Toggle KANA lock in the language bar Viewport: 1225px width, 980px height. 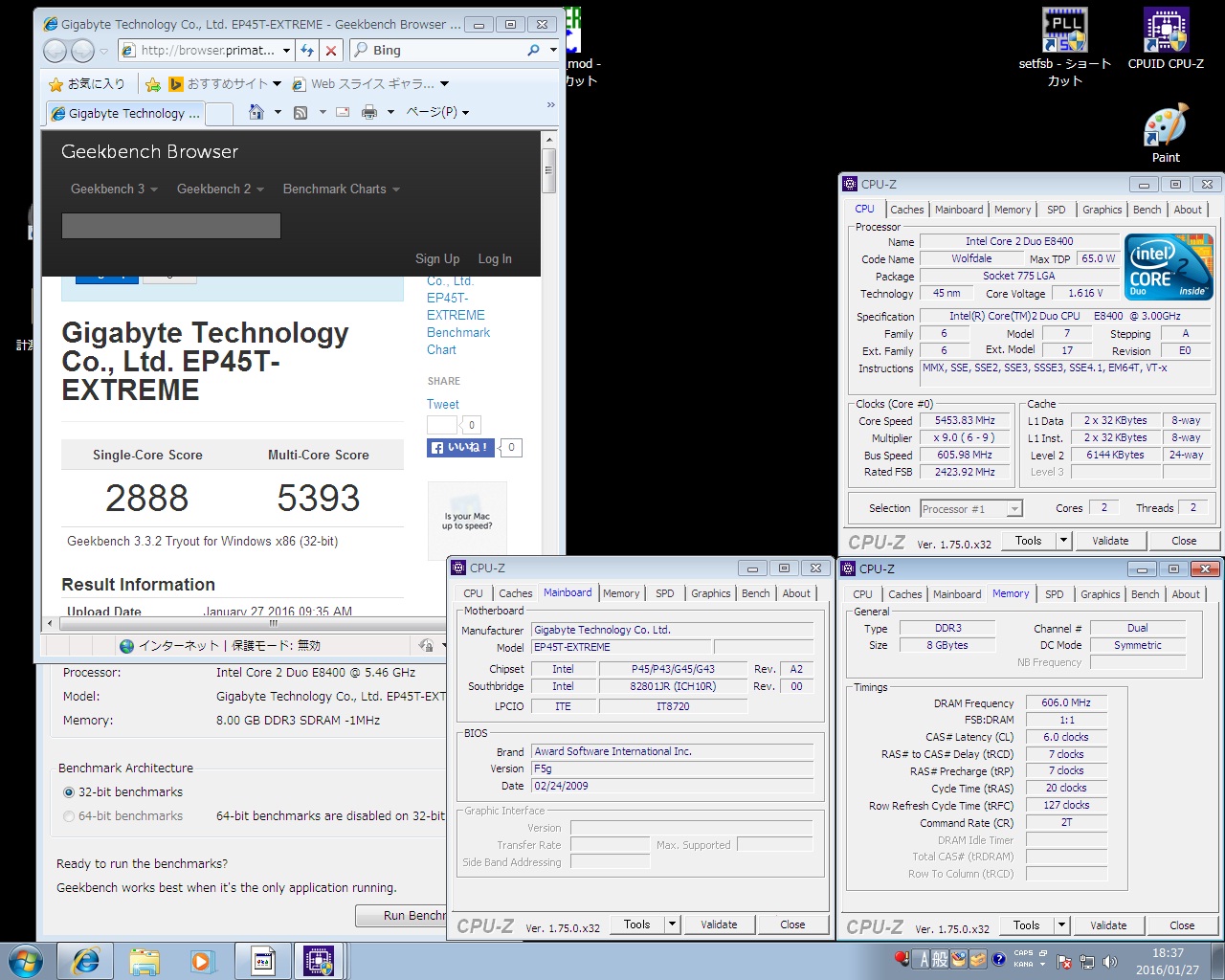pos(1024,965)
